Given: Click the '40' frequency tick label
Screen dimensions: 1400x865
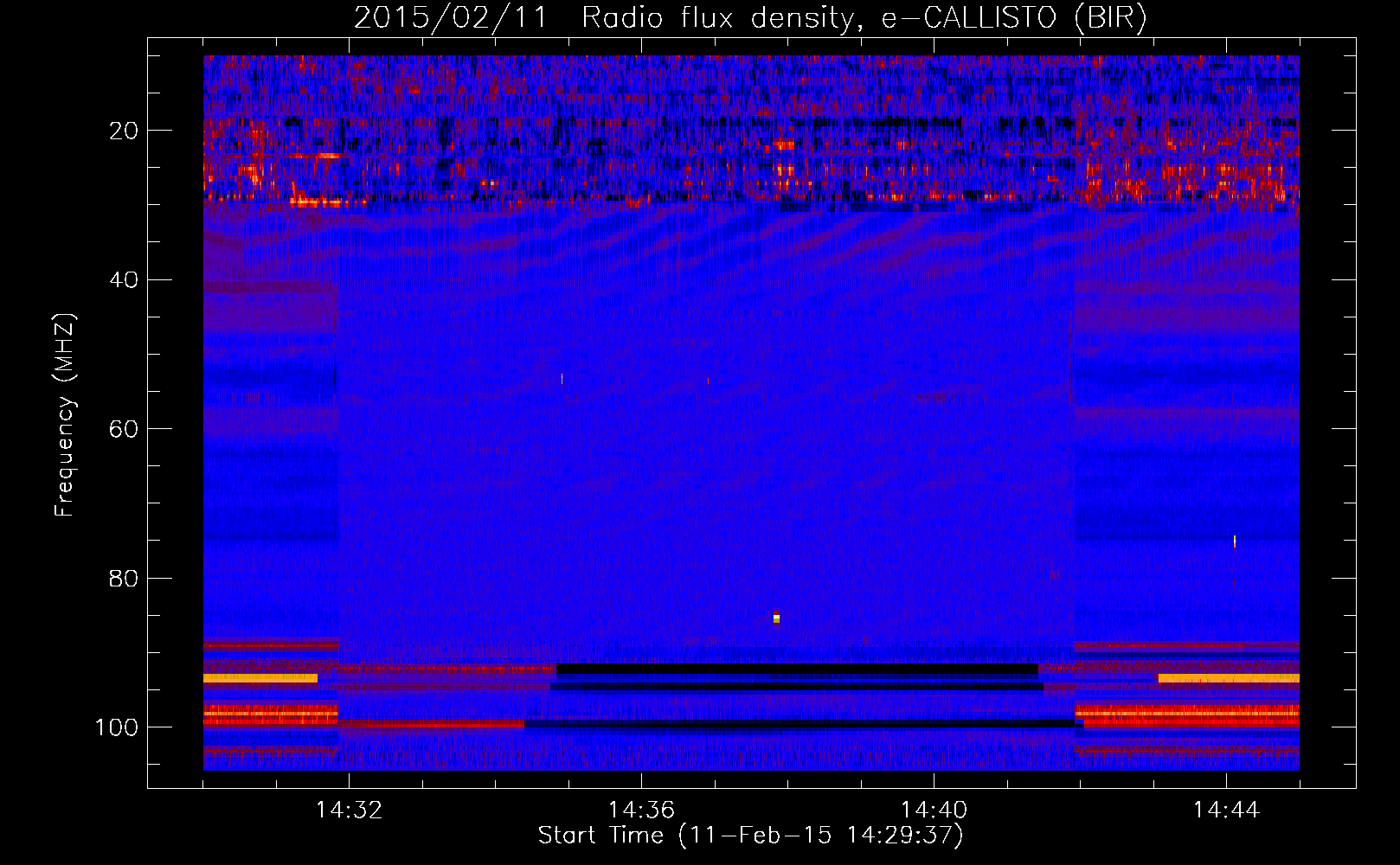Looking at the screenshot, I should coord(124,280).
